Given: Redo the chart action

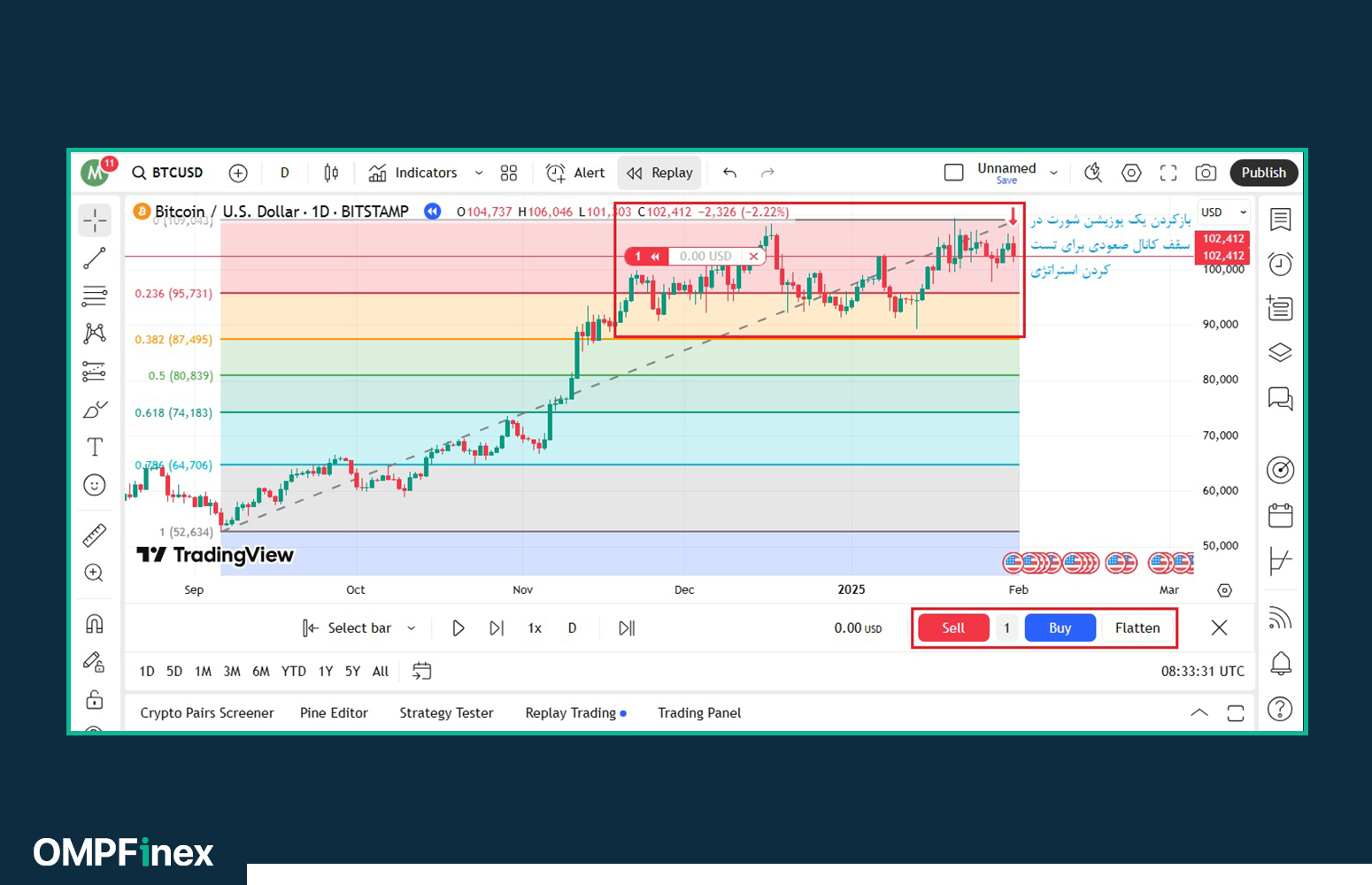Looking at the screenshot, I should (767, 173).
